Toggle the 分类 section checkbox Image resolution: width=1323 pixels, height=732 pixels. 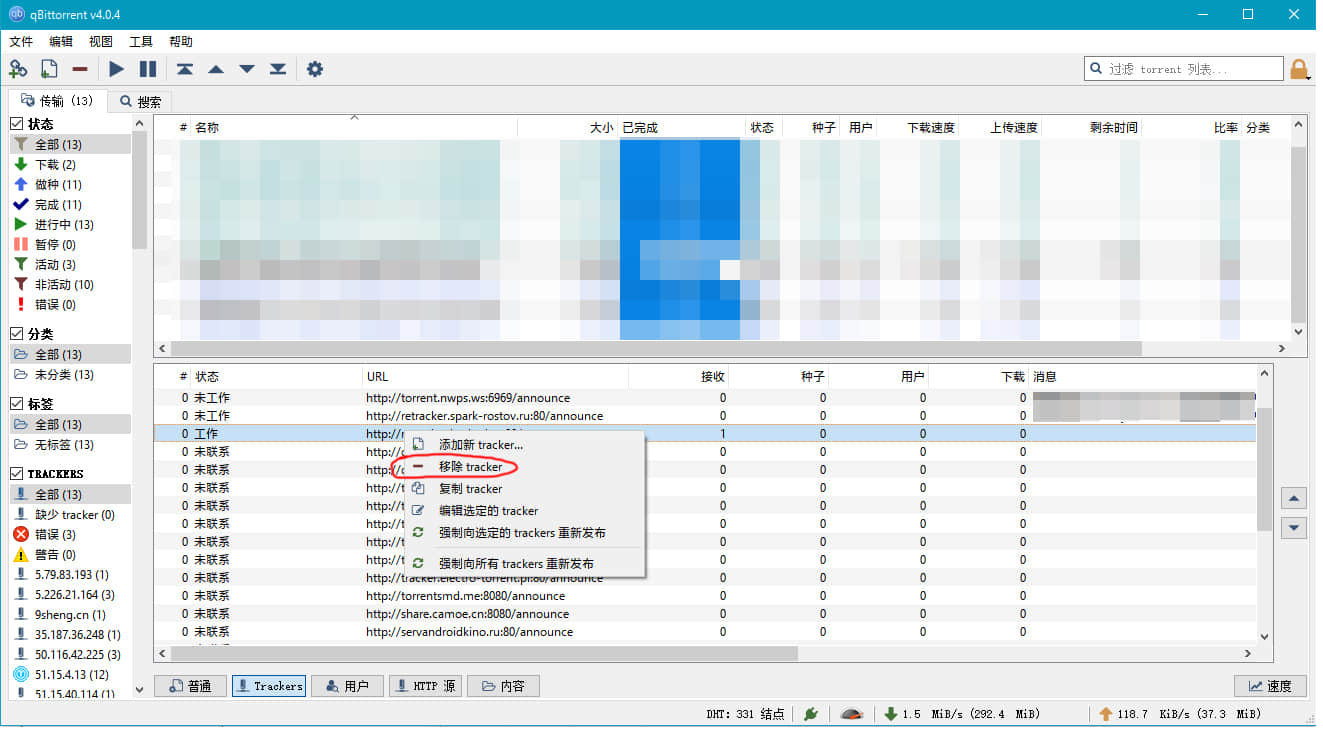(x=17, y=334)
